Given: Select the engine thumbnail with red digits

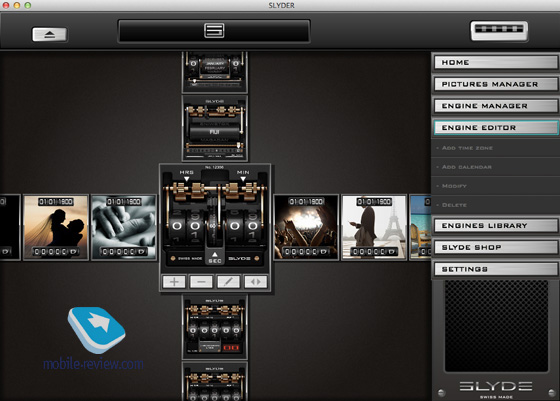Looking at the screenshot, I should point(215,326).
